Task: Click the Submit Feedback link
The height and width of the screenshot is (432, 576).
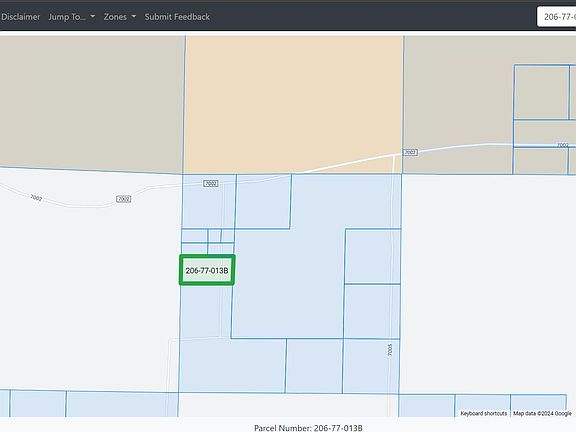Action: [x=177, y=17]
